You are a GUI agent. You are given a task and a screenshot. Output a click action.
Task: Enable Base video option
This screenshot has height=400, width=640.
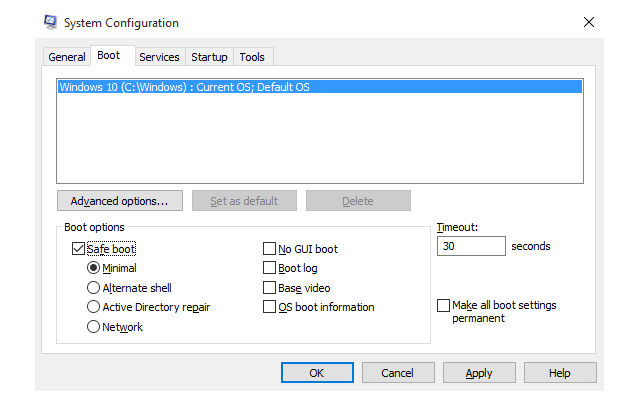click(269, 288)
